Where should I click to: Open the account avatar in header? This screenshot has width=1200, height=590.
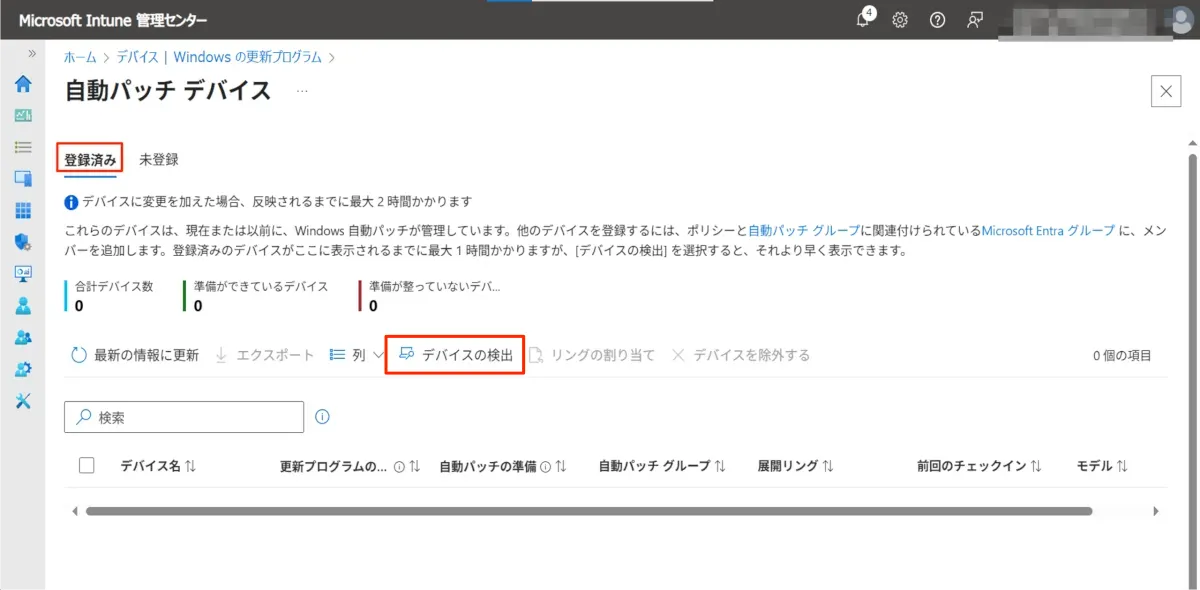coord(1180,20)
